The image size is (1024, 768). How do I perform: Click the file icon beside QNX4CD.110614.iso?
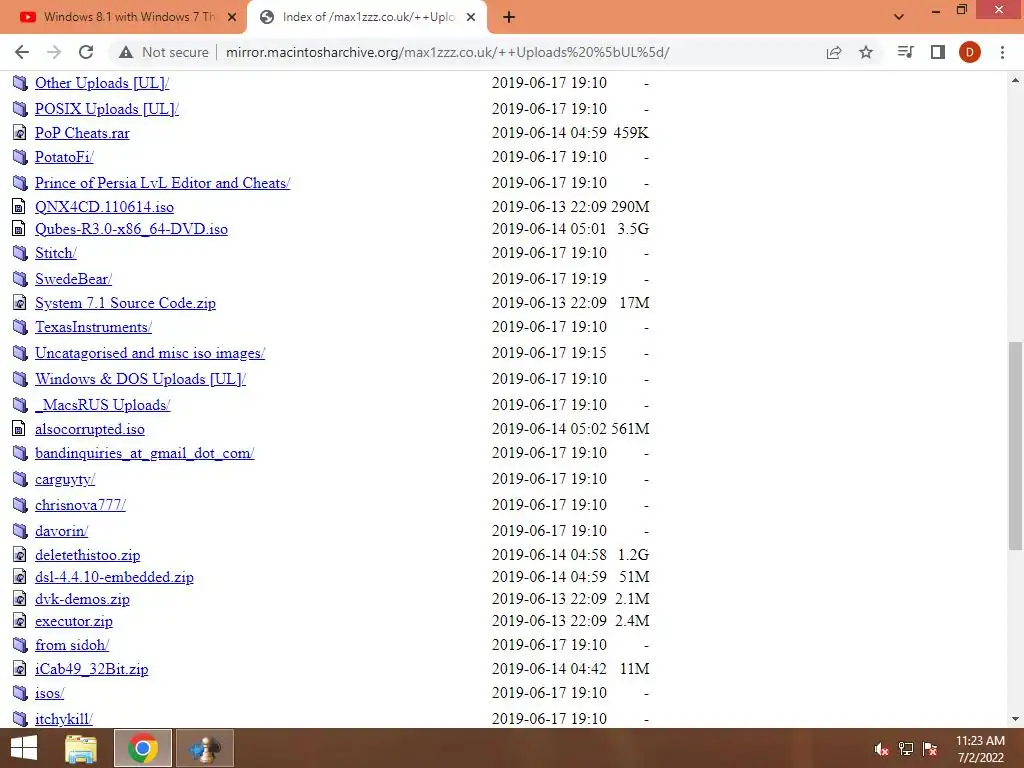point(20,207)
